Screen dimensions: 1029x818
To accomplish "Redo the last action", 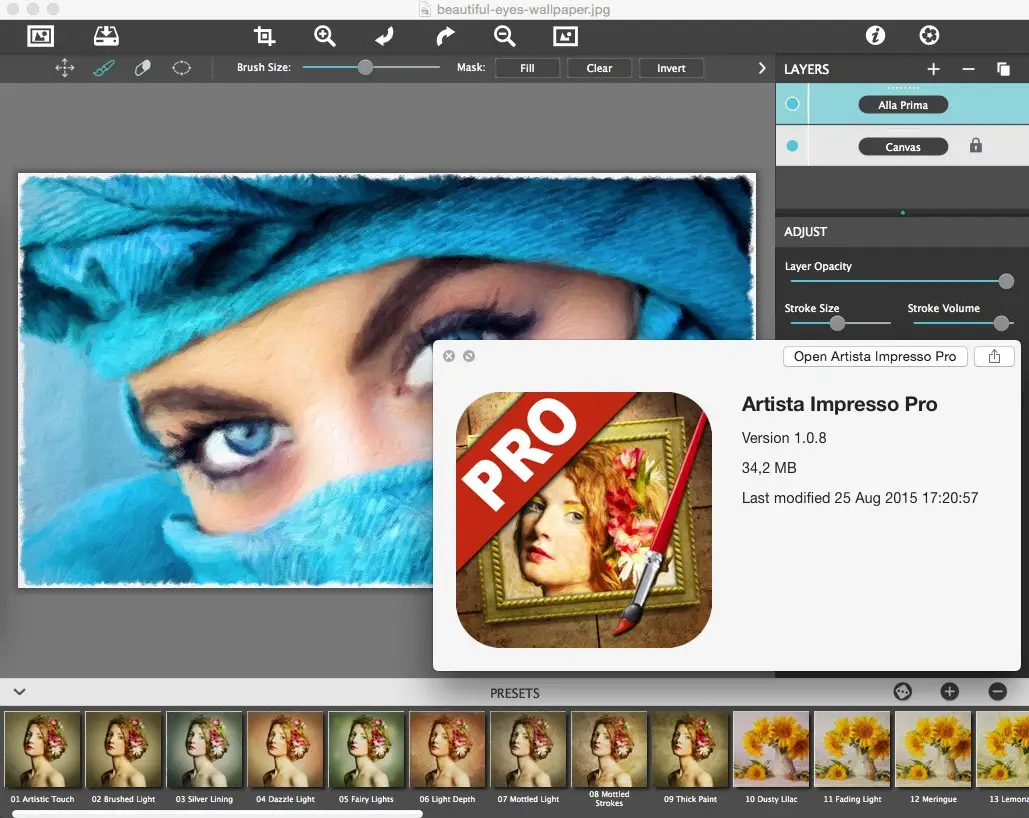I will point(445,37).
